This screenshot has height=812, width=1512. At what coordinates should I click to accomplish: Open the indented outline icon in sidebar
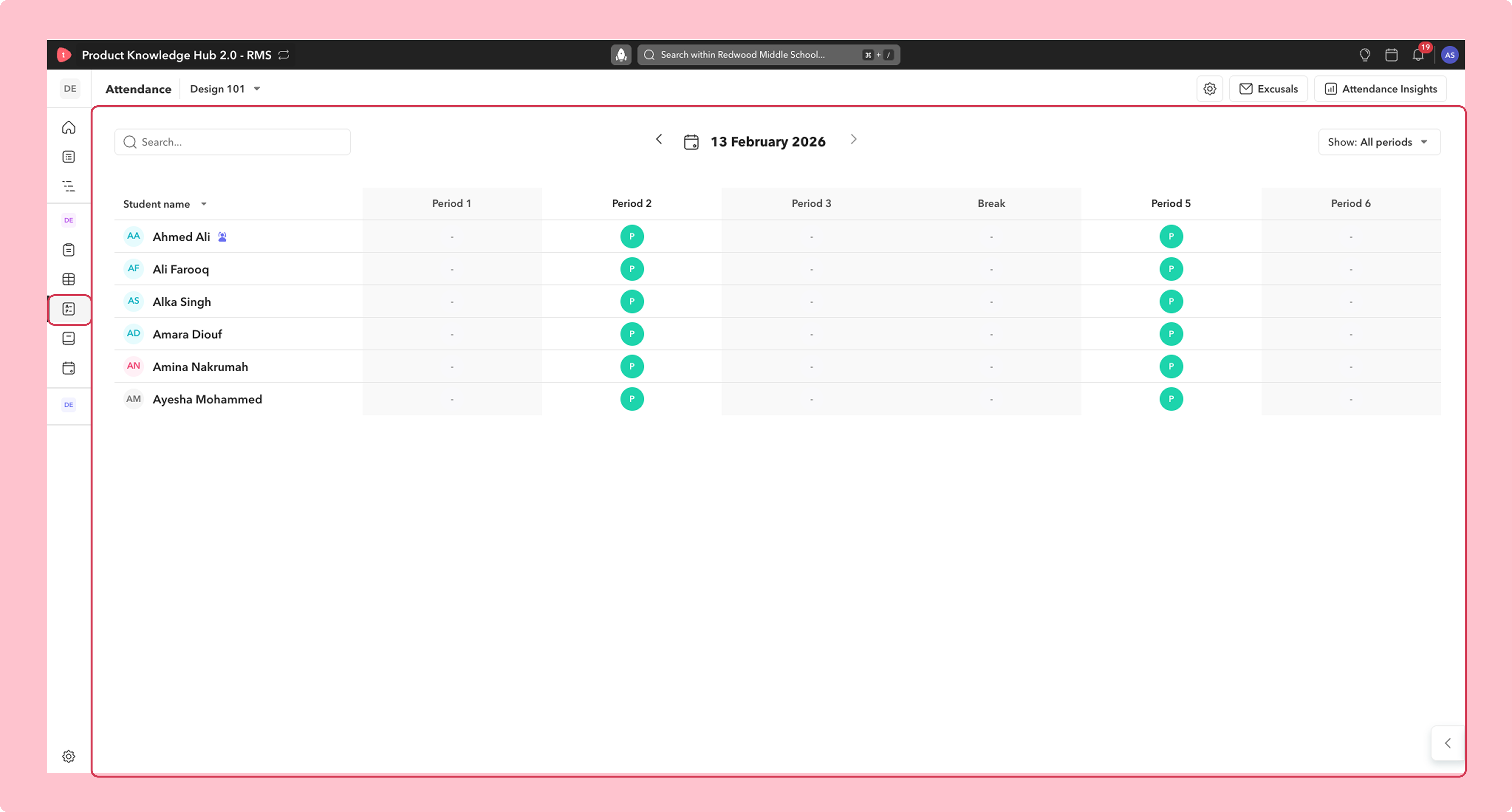coord(69,186)
